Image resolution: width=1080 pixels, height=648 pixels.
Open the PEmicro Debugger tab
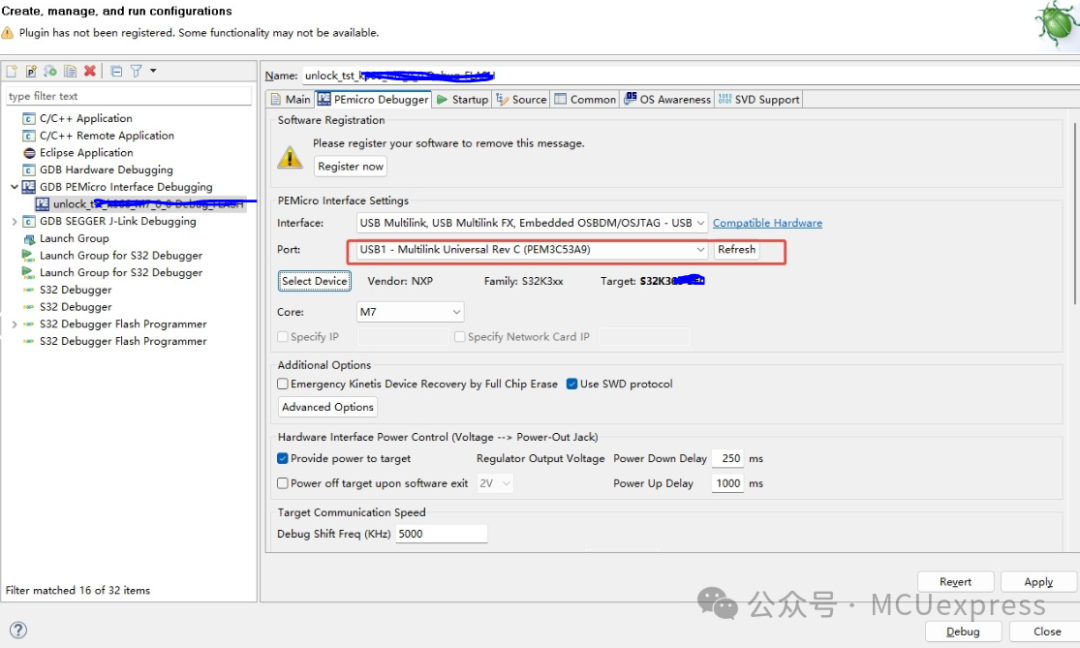[x=373, y=99]
